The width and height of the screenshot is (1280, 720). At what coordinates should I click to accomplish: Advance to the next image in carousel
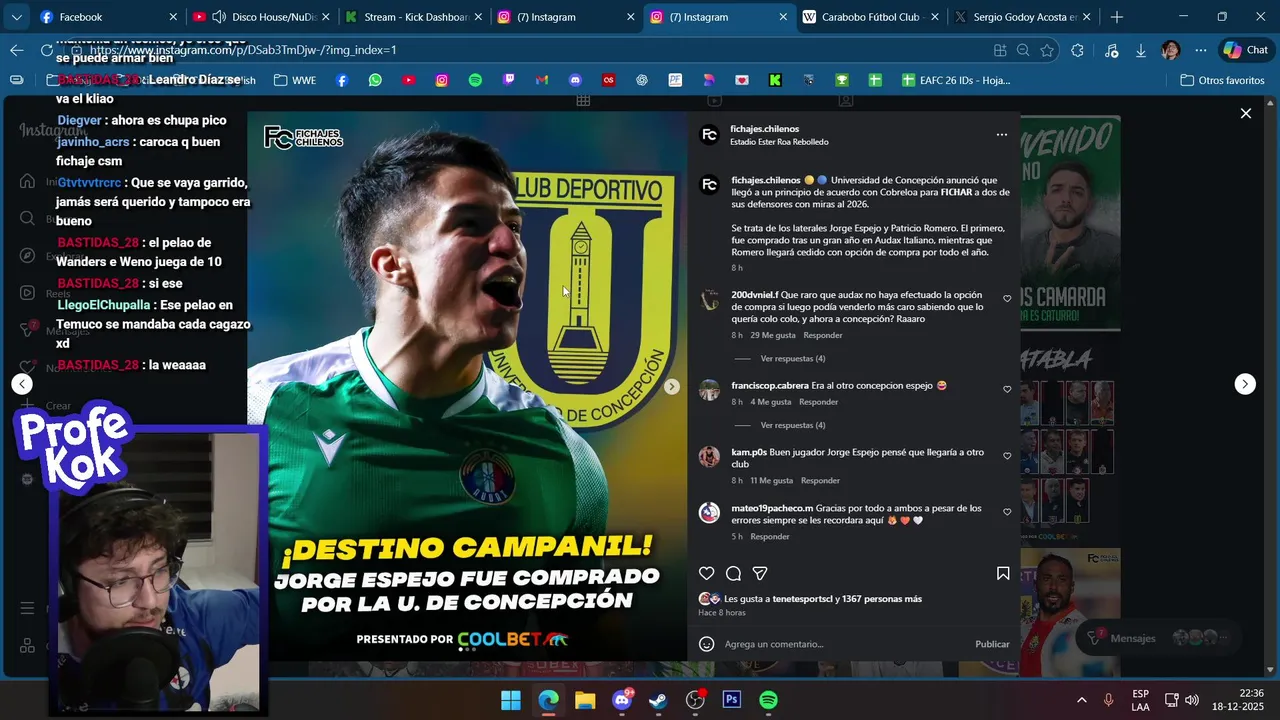(672, 386)
